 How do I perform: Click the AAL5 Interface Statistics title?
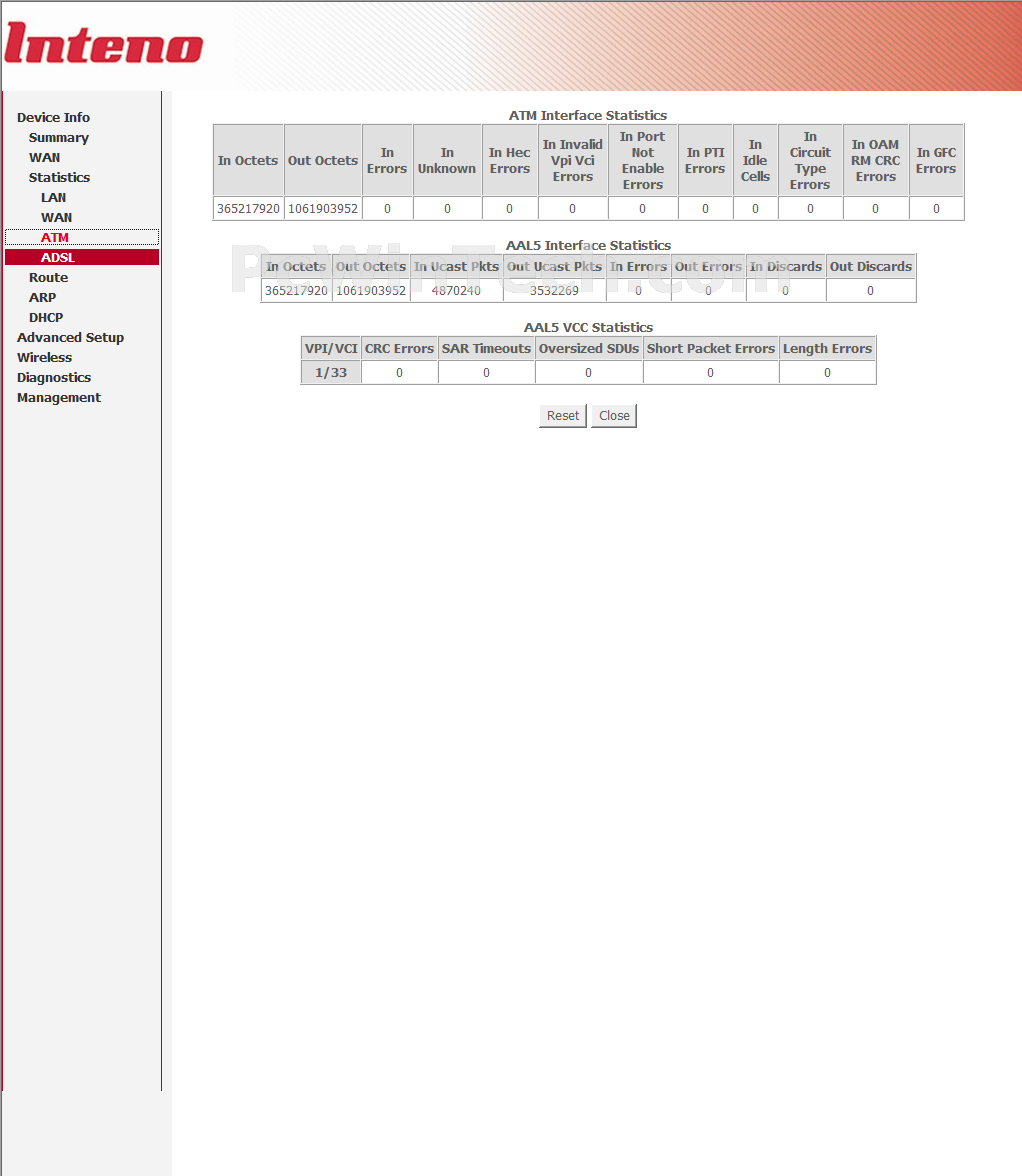[588, 245]
